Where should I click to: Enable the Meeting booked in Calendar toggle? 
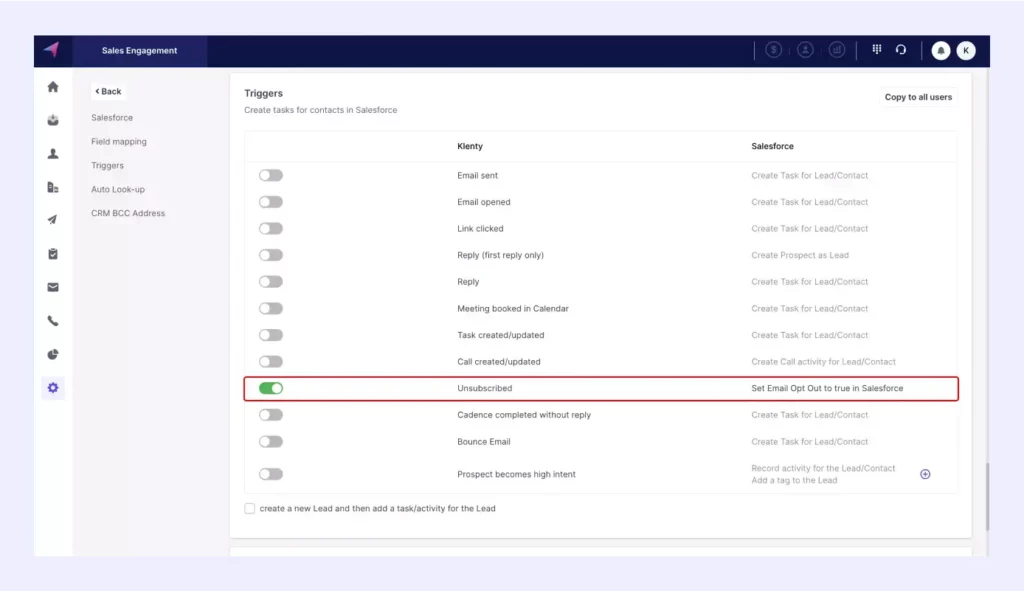pyautogui.click(x=270, y=308)
